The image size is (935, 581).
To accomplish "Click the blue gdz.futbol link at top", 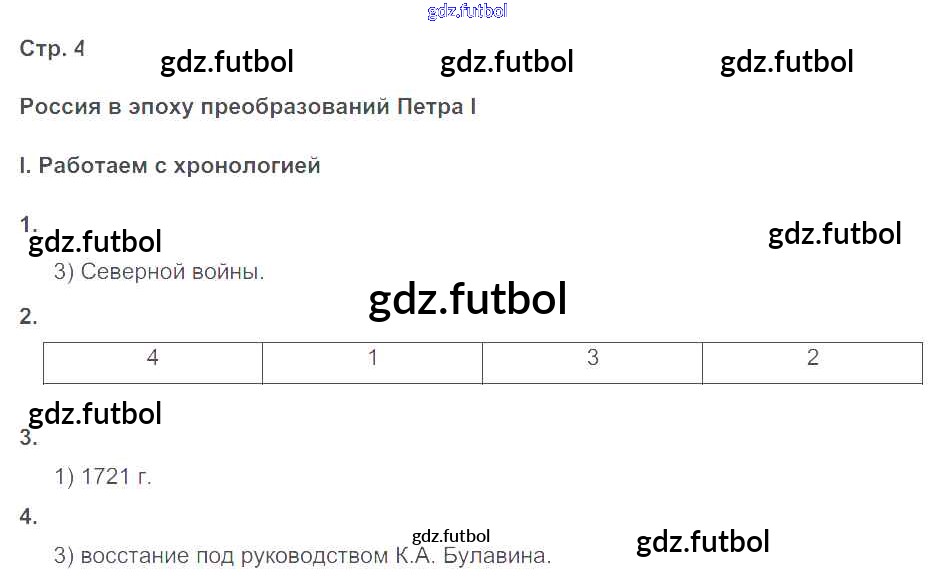I will [x=467, y=12].
